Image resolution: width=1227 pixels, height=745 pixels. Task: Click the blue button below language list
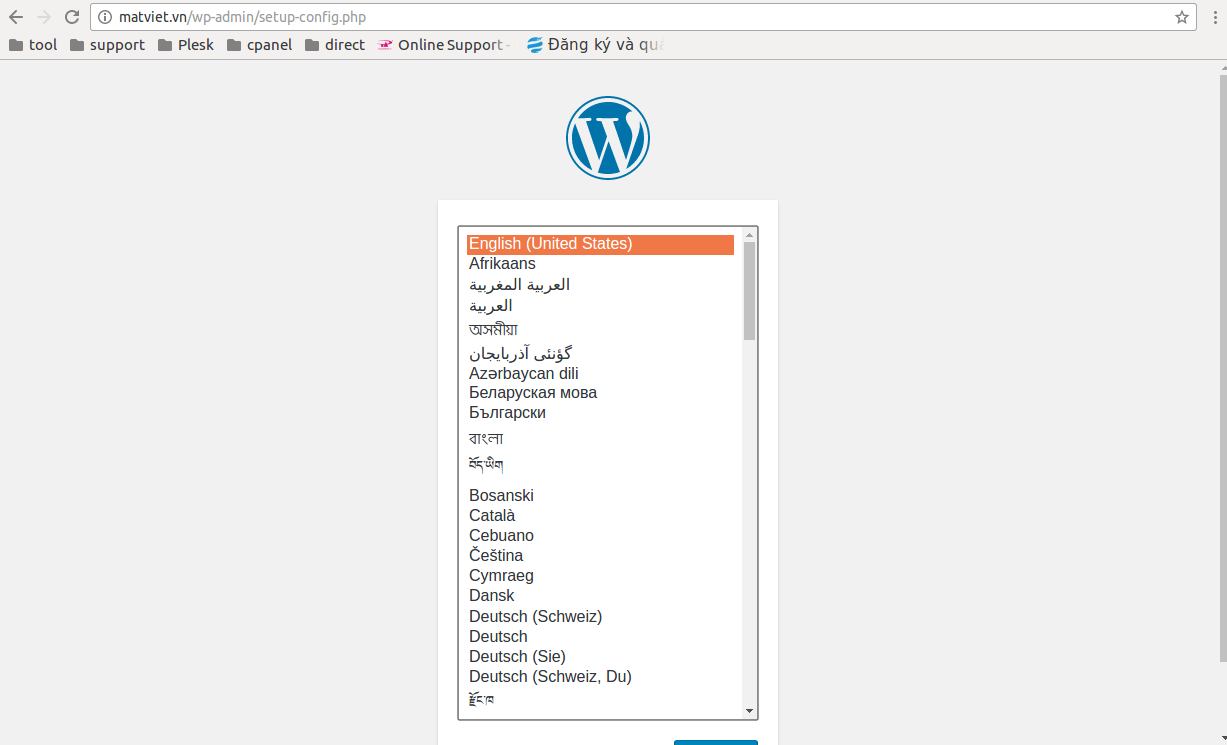(x=716, y=742)
